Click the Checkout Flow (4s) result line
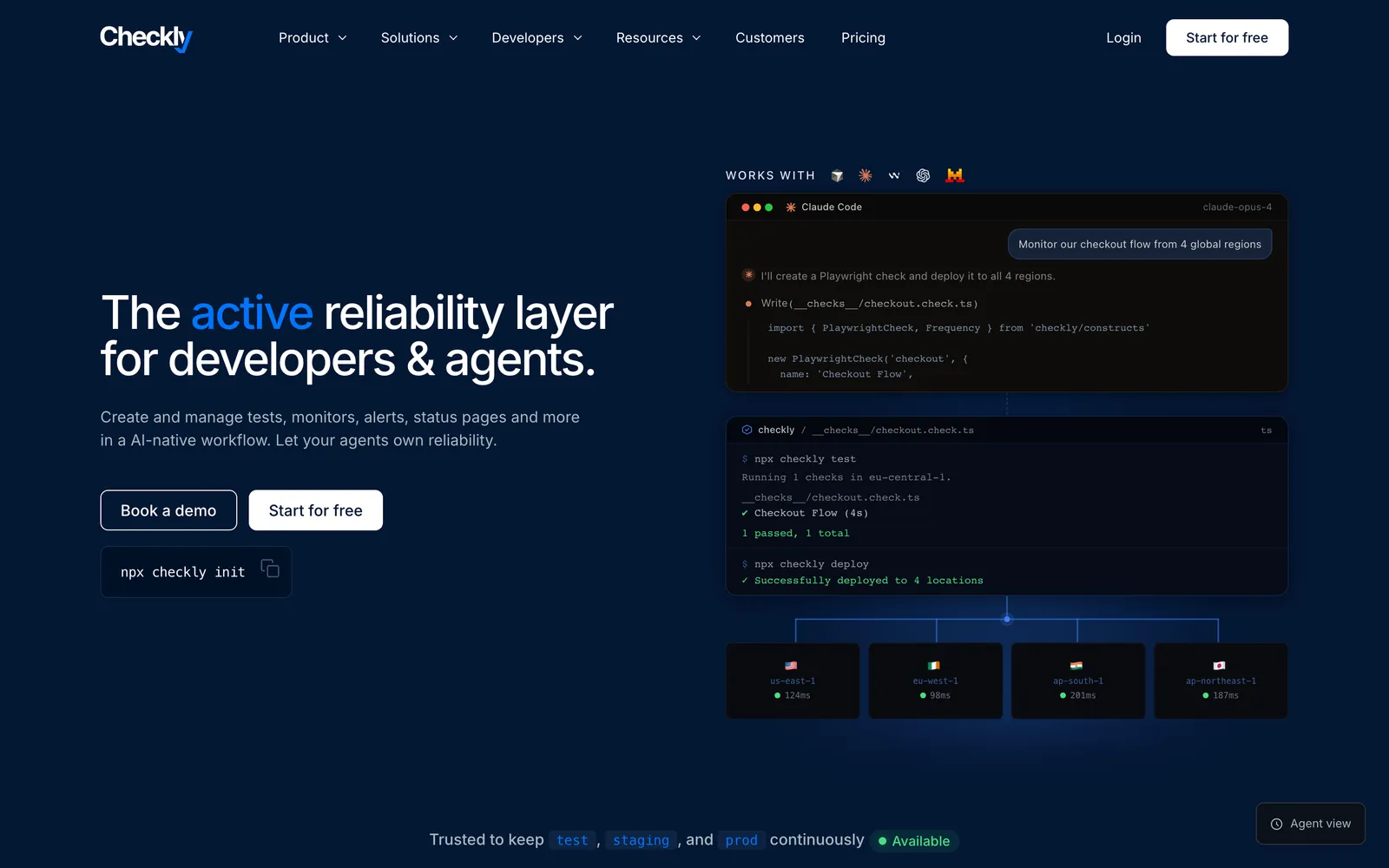Screen dimensions: 1389x868 [x=805, y=513]
